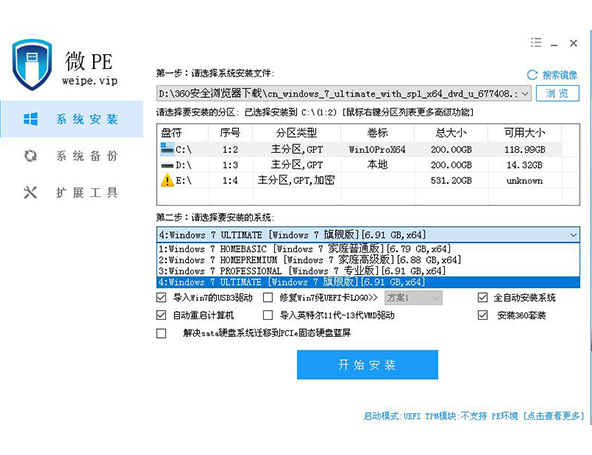592x455 pixels.
Task: Click the backup refresh icon beside 系统备份
Action: click(31, 156)
